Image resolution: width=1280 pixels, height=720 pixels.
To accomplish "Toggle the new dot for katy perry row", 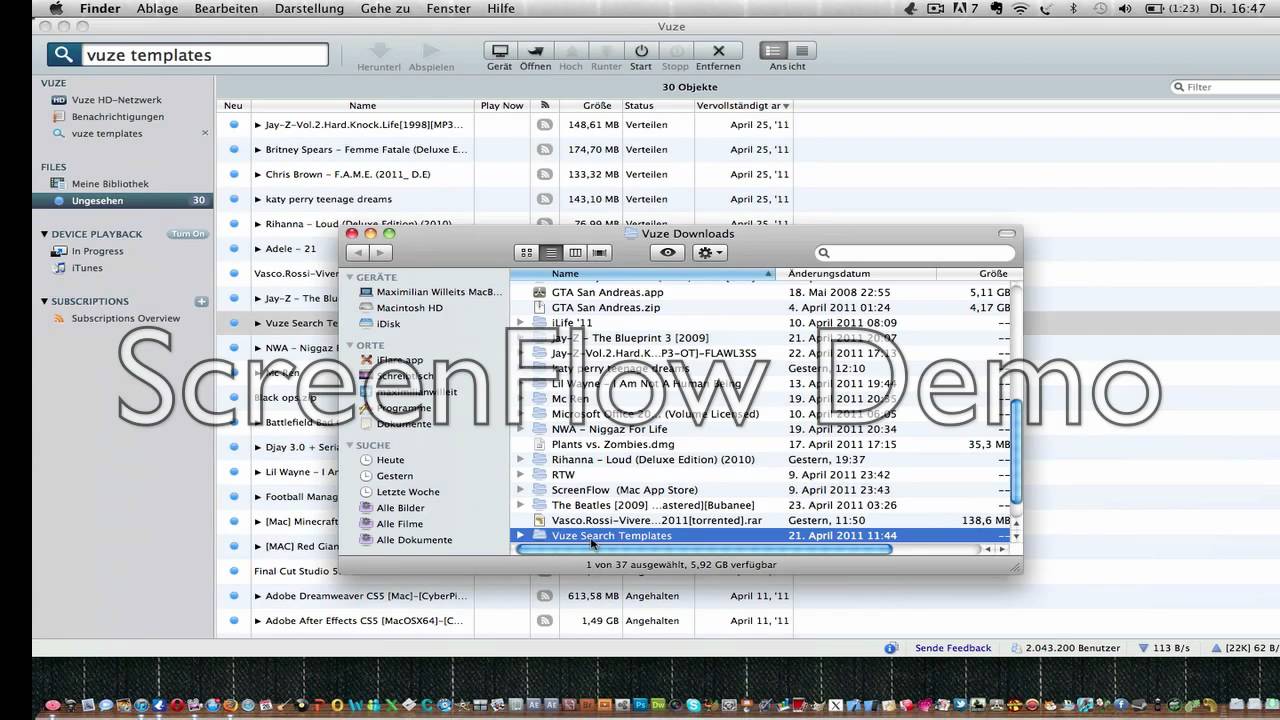I will 234,199.
